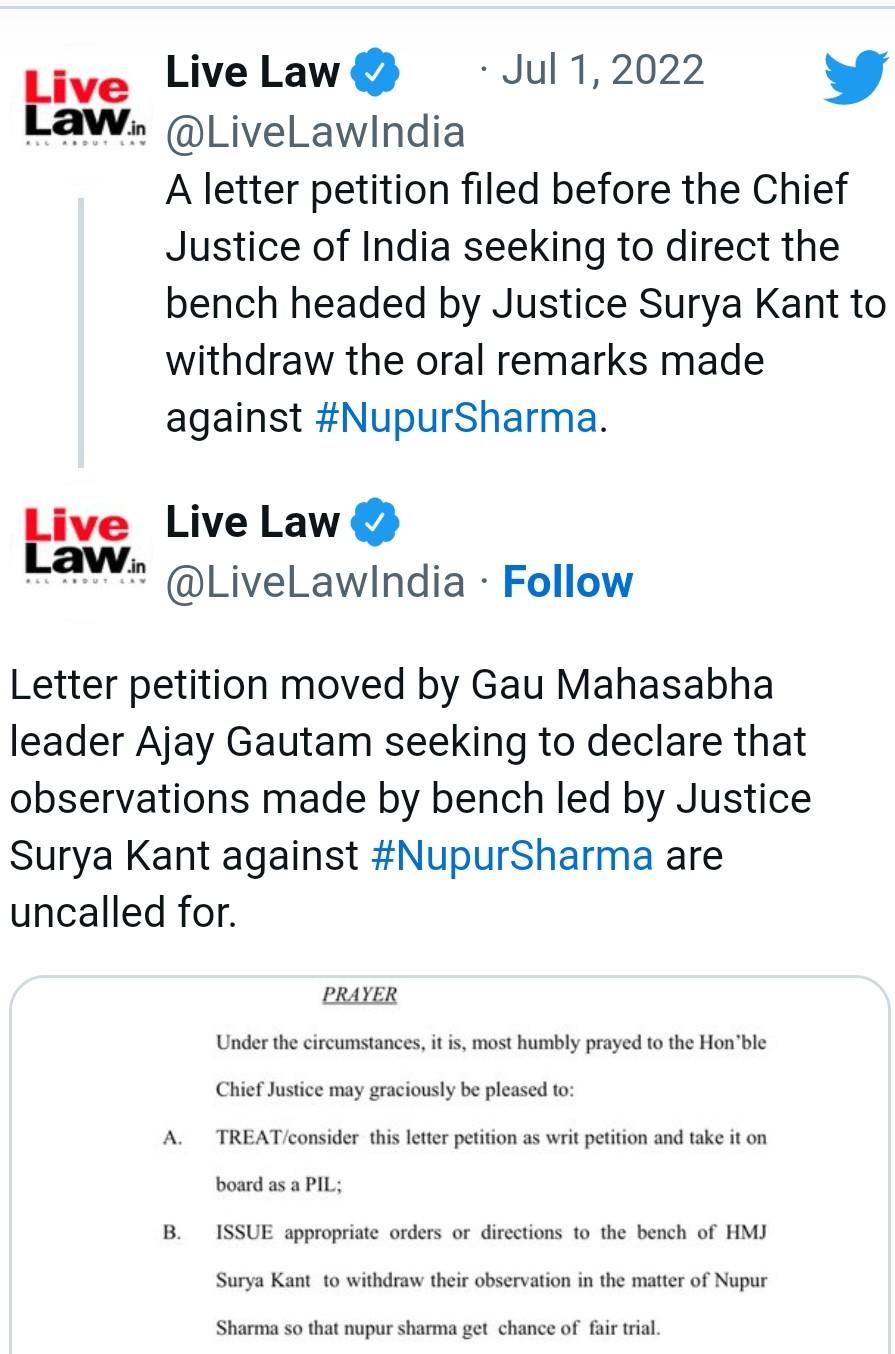Select top Live Law display name
The width and height of the screenshot is (895, 1354).
pyautogui.click(x=252, y=72)
